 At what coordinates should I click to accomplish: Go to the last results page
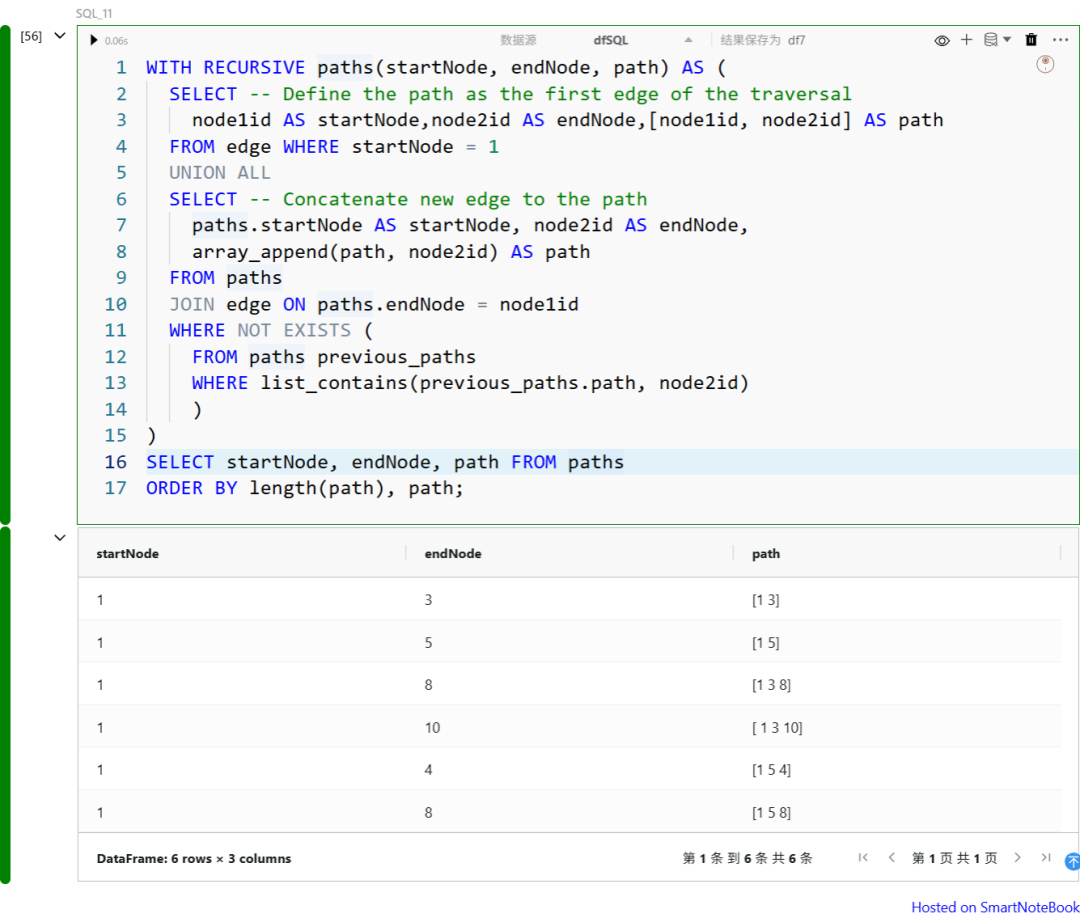[1045, 858]
